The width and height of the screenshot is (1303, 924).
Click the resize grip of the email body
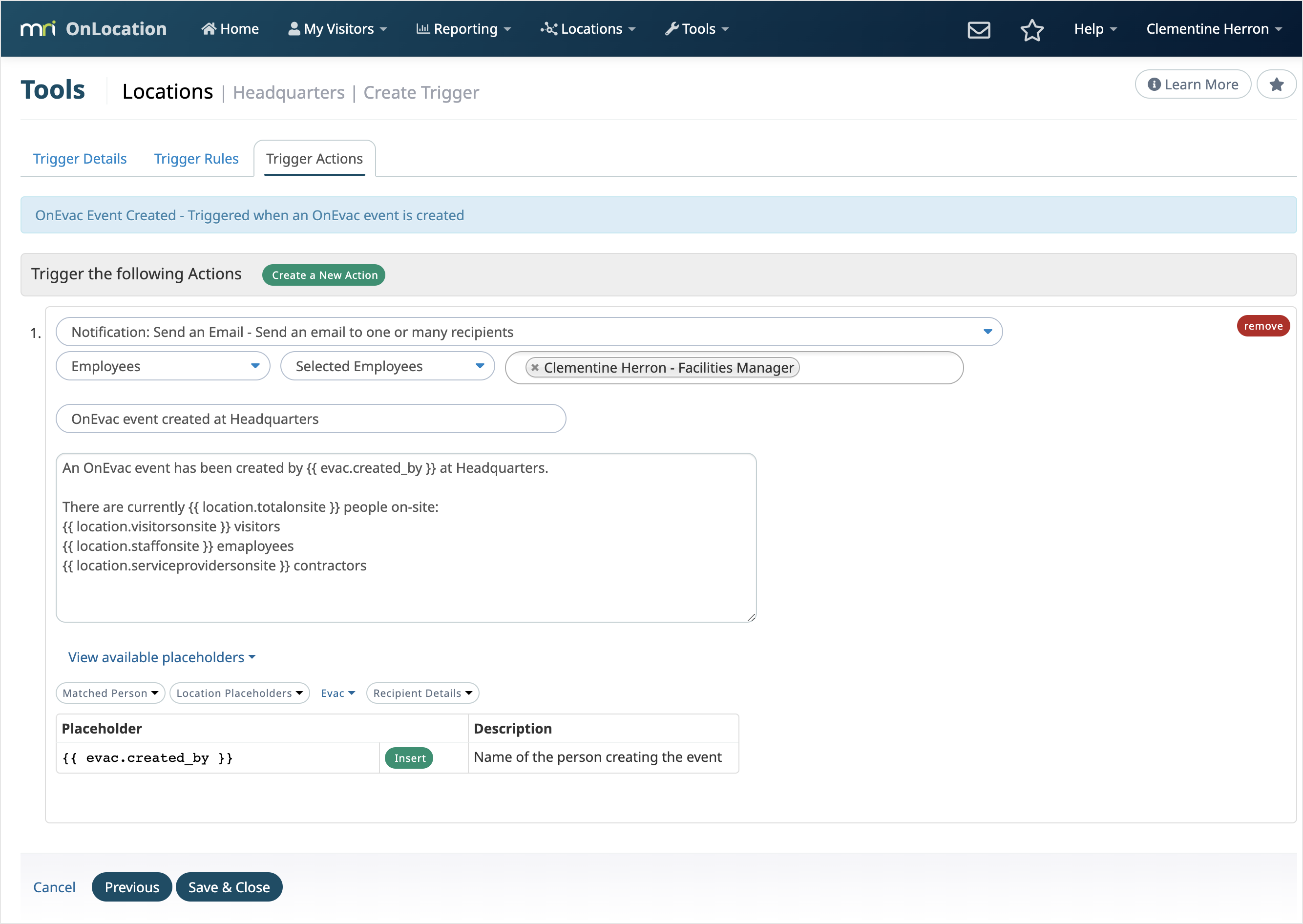click(751, 617)
